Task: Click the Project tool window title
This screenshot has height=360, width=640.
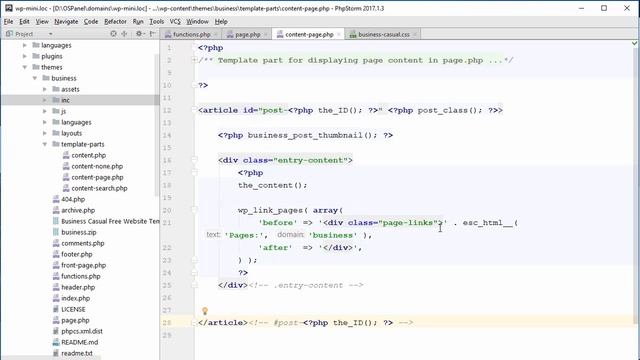Action: click(x=24, y=34)
